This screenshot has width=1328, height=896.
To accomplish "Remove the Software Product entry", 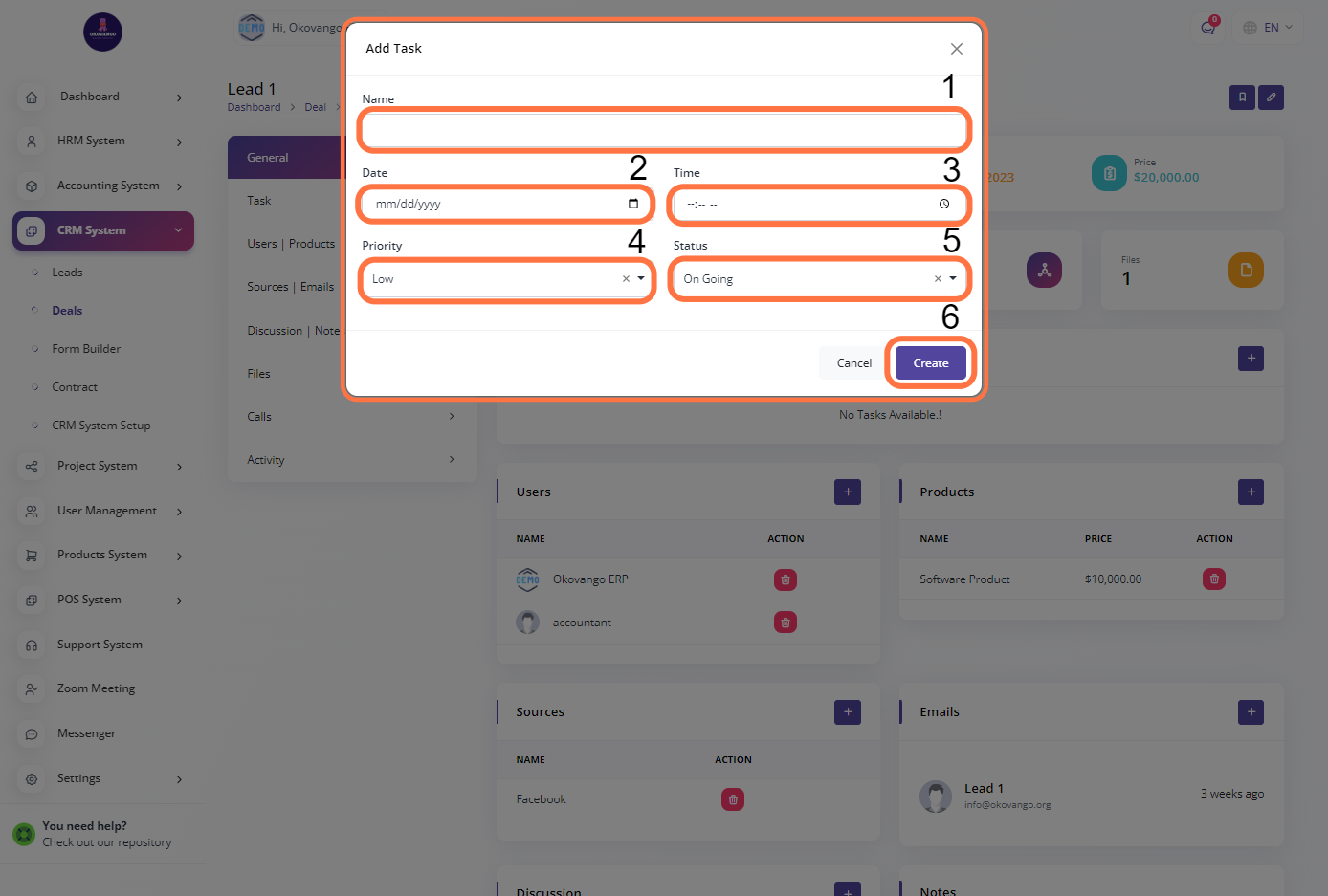I will tap(1213, 579).
